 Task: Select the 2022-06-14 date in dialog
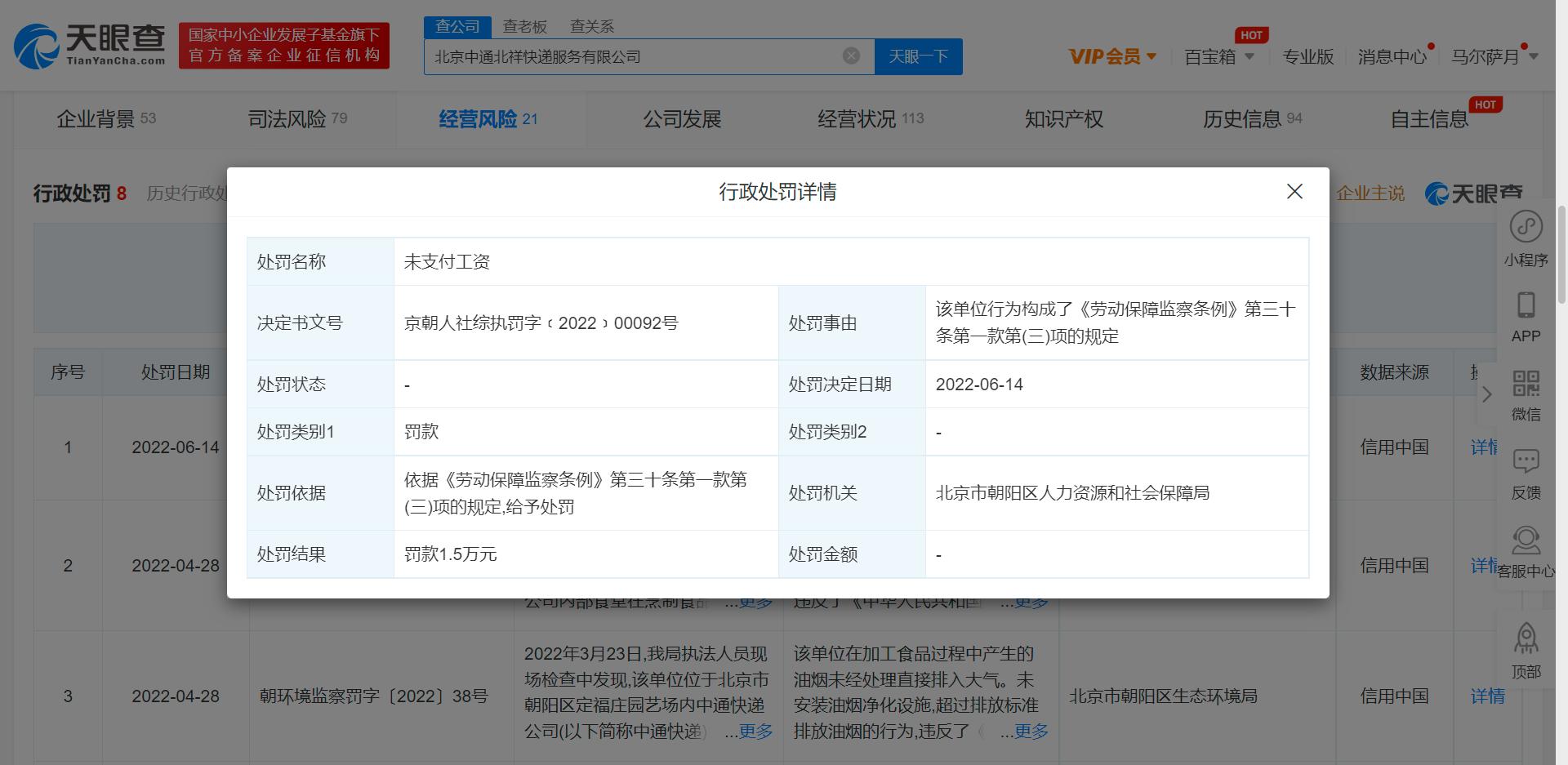[x=979, y=384]
